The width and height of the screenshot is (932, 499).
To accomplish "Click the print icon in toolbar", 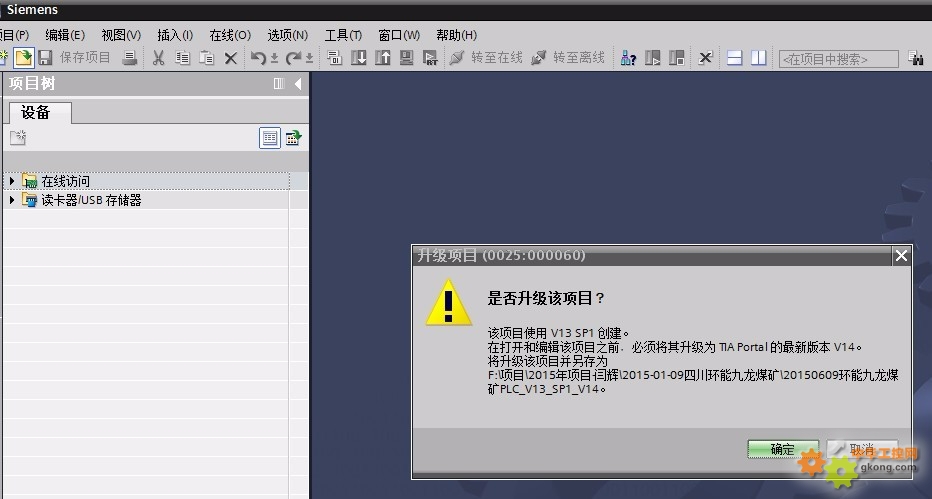I will click(x=130, y=58).
